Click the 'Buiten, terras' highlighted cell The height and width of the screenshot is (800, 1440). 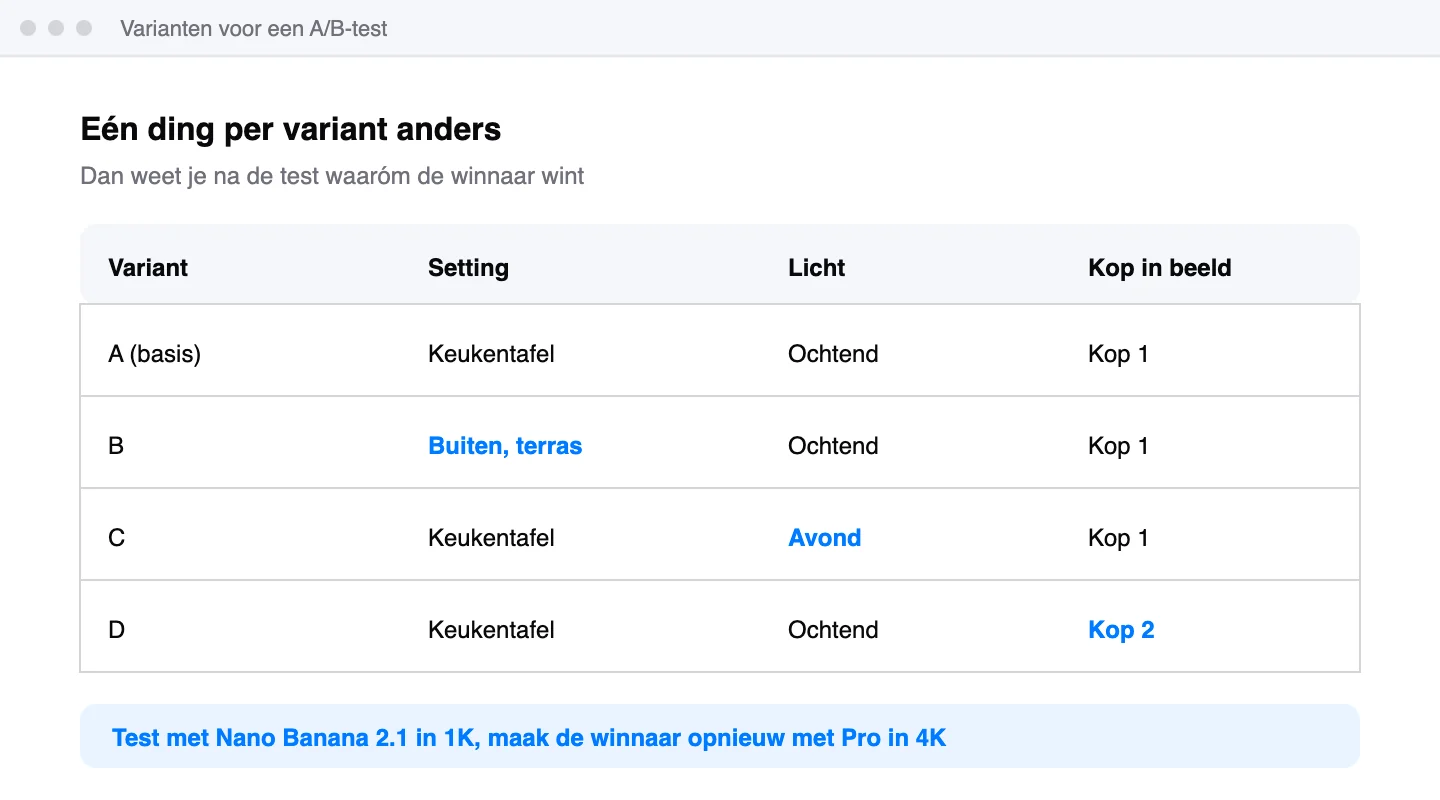click(x=505, y=446)
